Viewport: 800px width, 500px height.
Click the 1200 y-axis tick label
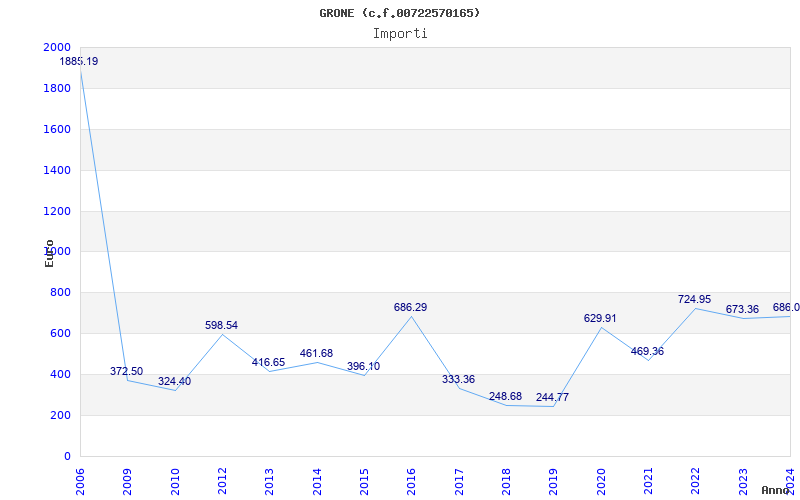[57, 211]
